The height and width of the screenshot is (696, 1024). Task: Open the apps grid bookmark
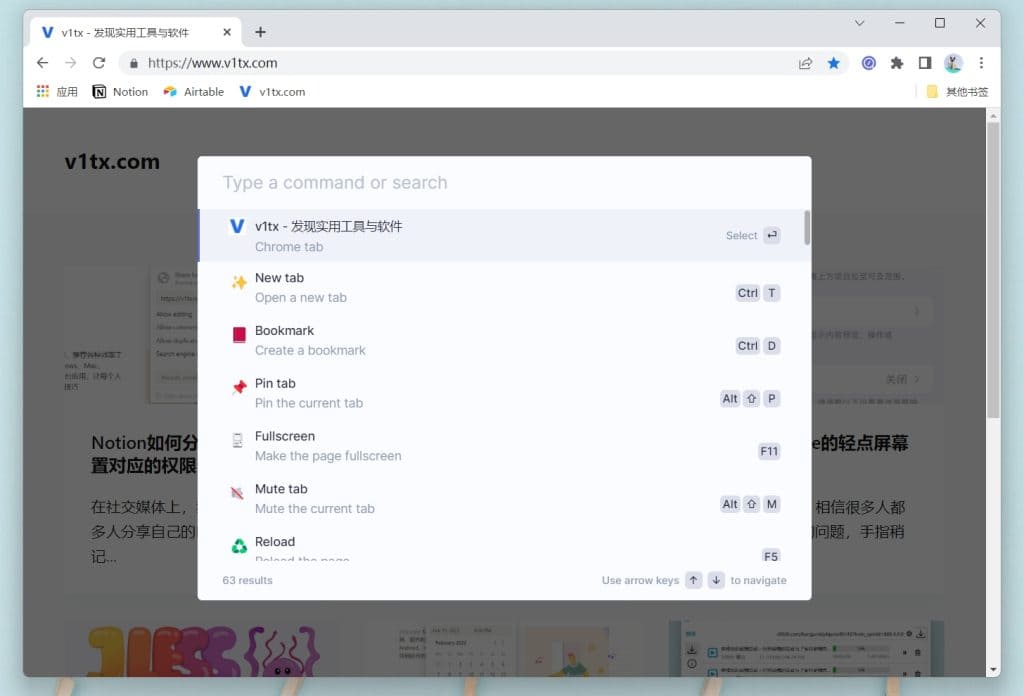(x=57, y=91)
